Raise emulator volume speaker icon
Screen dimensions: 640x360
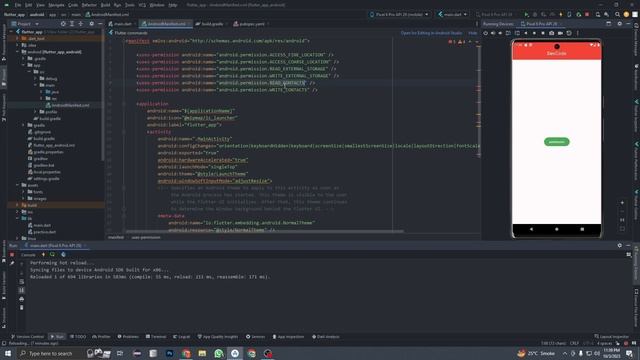point(493,33)
